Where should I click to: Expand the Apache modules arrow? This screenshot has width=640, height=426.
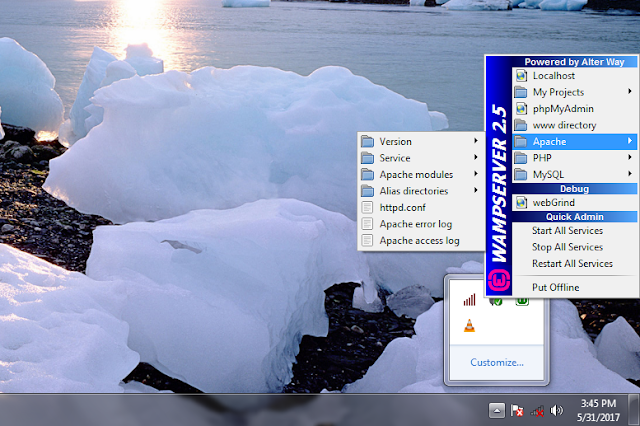point(476,174)
